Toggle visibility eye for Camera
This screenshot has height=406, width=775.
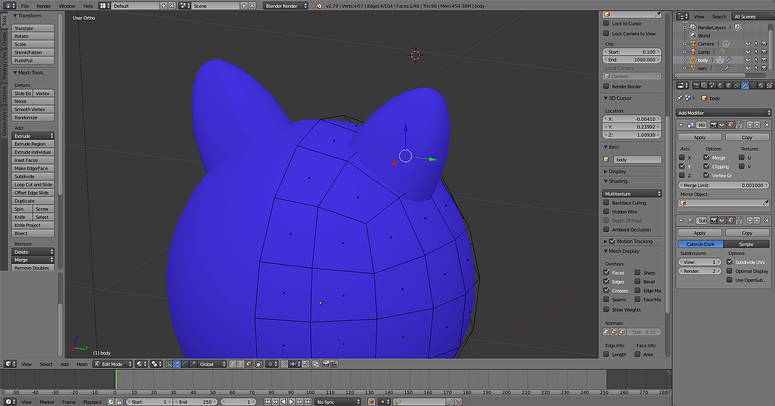[x=748, y=44]
